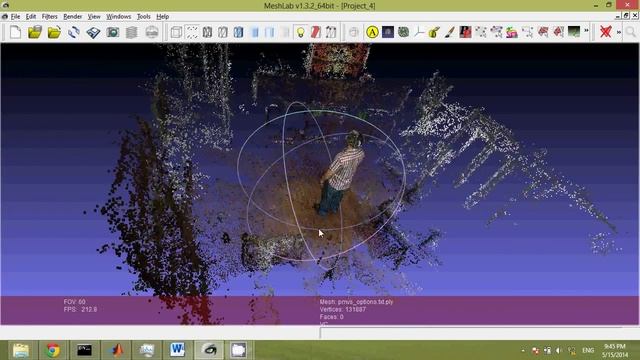Image resolution: width=640 pixels, height=360 pixels.
Task: Expand overflow chevron after the red X
Action: pos(619,31)
